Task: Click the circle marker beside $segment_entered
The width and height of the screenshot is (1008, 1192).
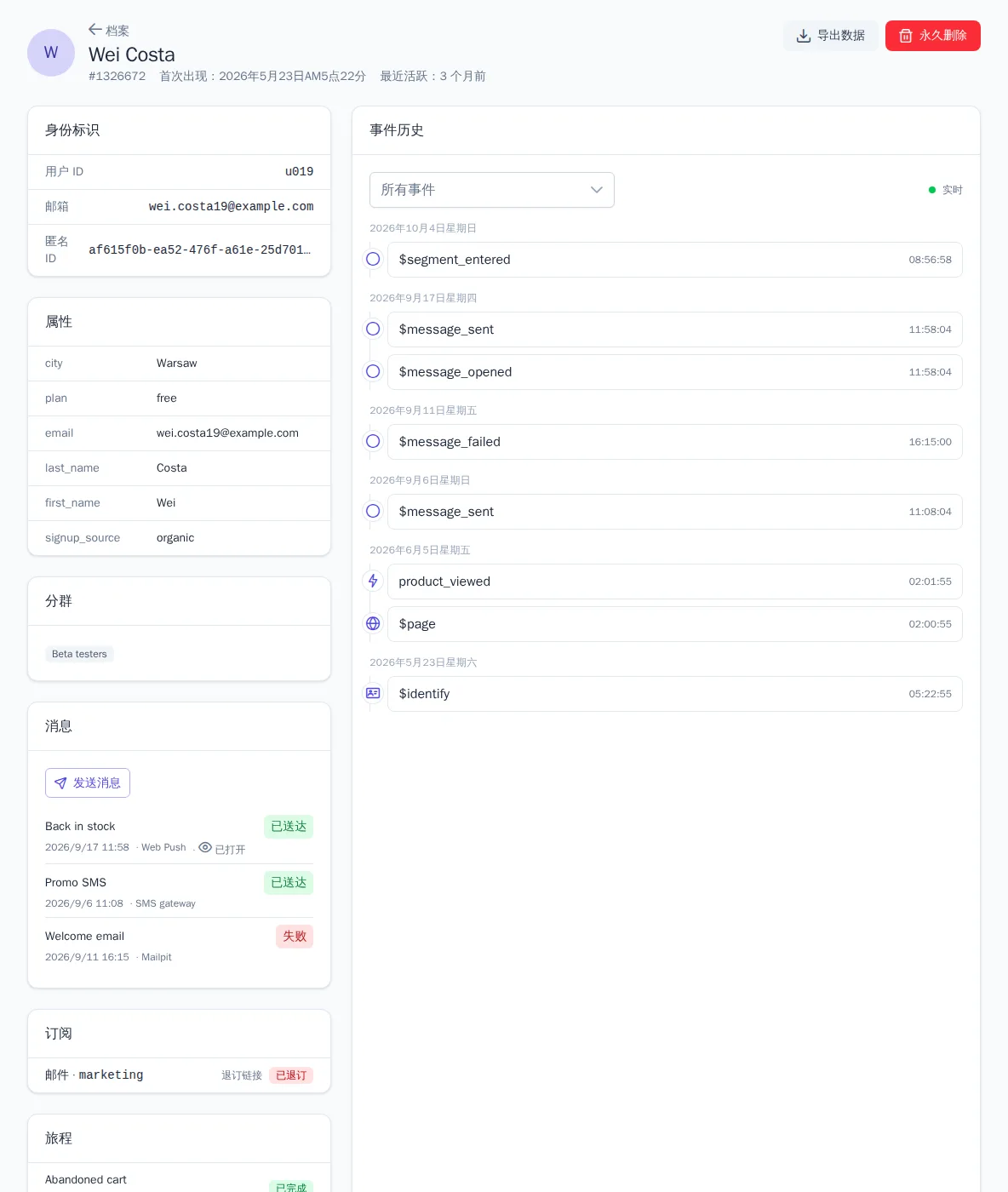Action: pos(373,259)
